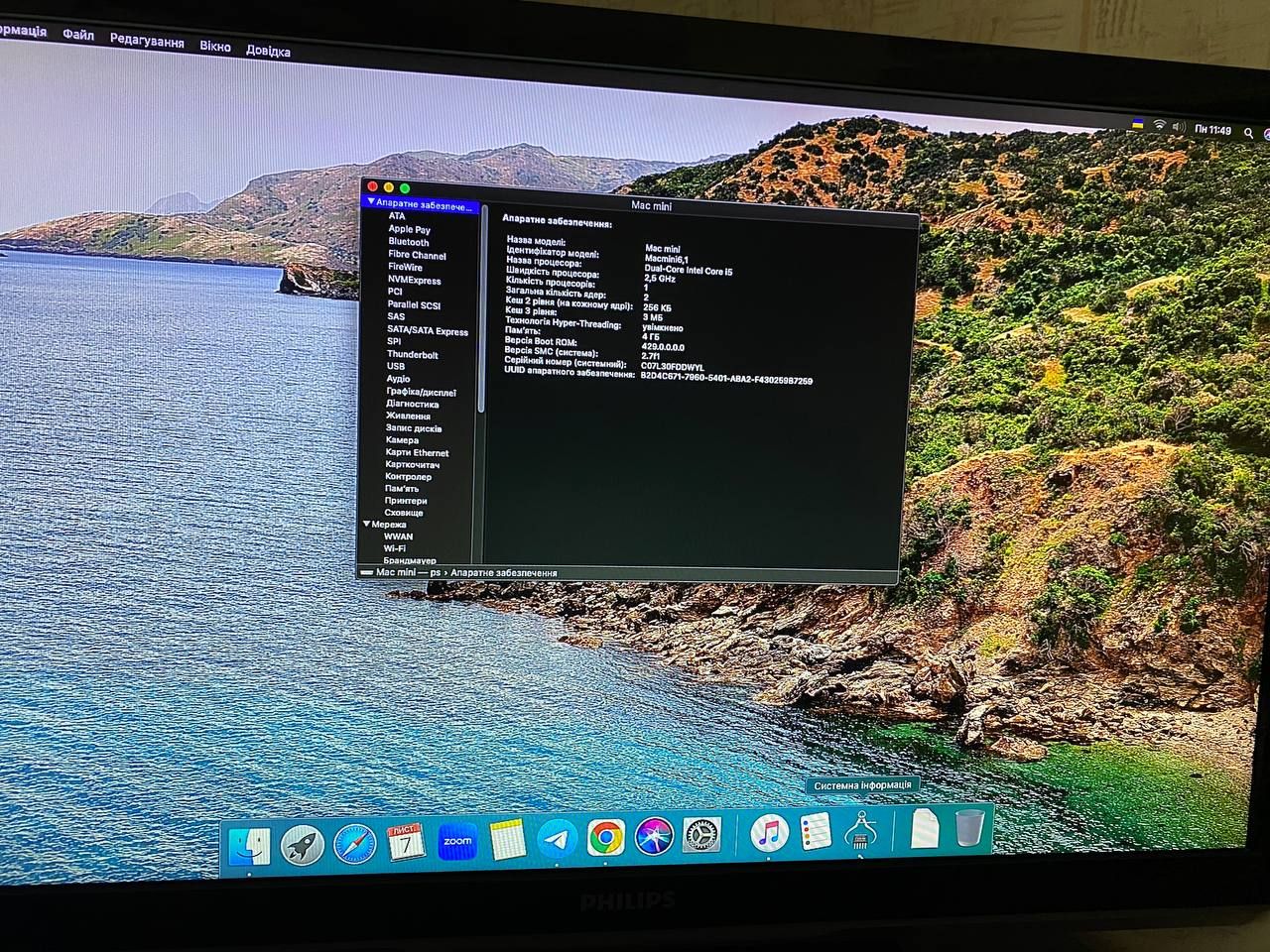1270x952 pixels.
Task: Click Апаратне забезпечення in the path bar
Action: coord(504,573)
